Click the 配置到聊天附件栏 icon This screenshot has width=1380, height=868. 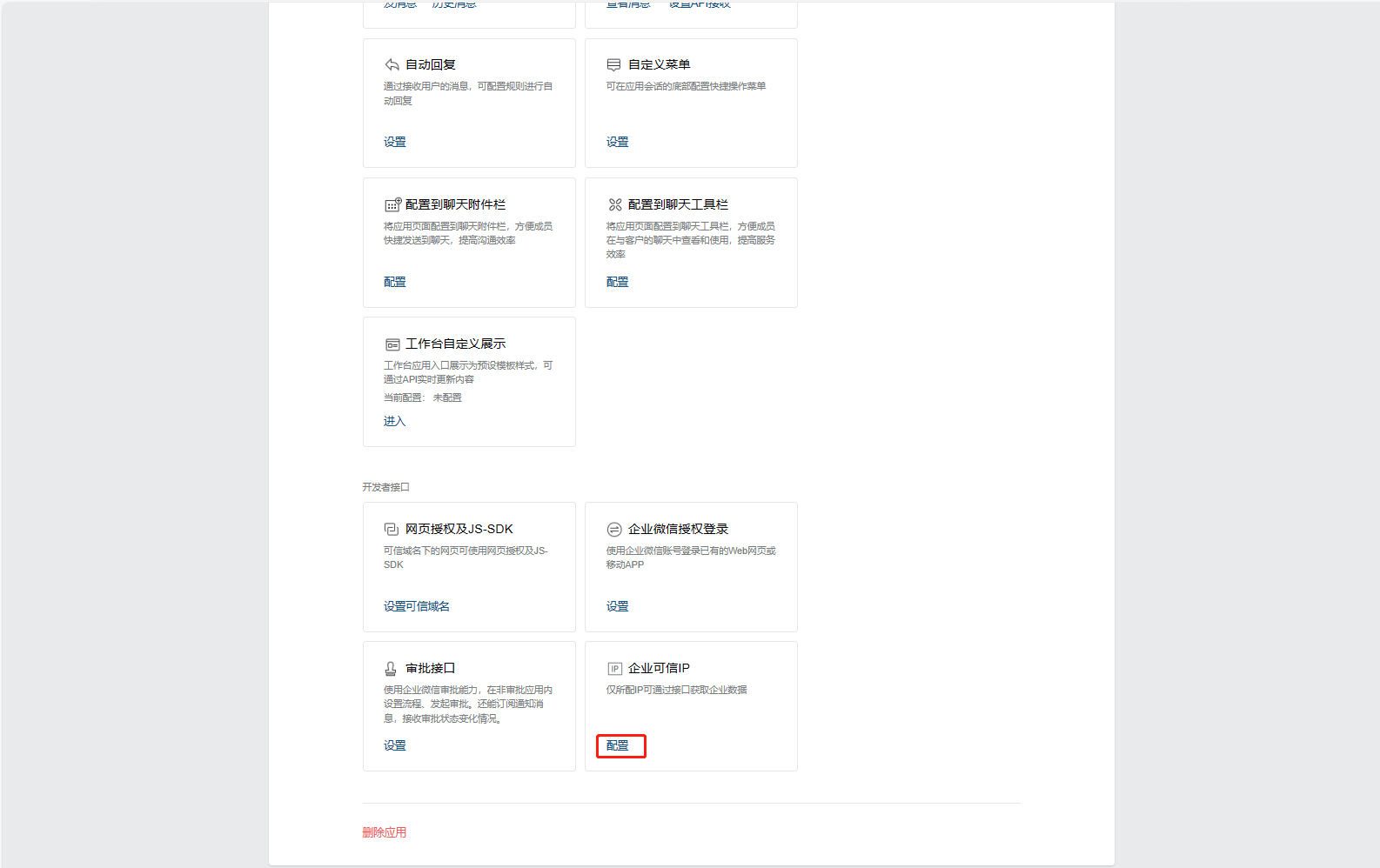tap(392, 204)
